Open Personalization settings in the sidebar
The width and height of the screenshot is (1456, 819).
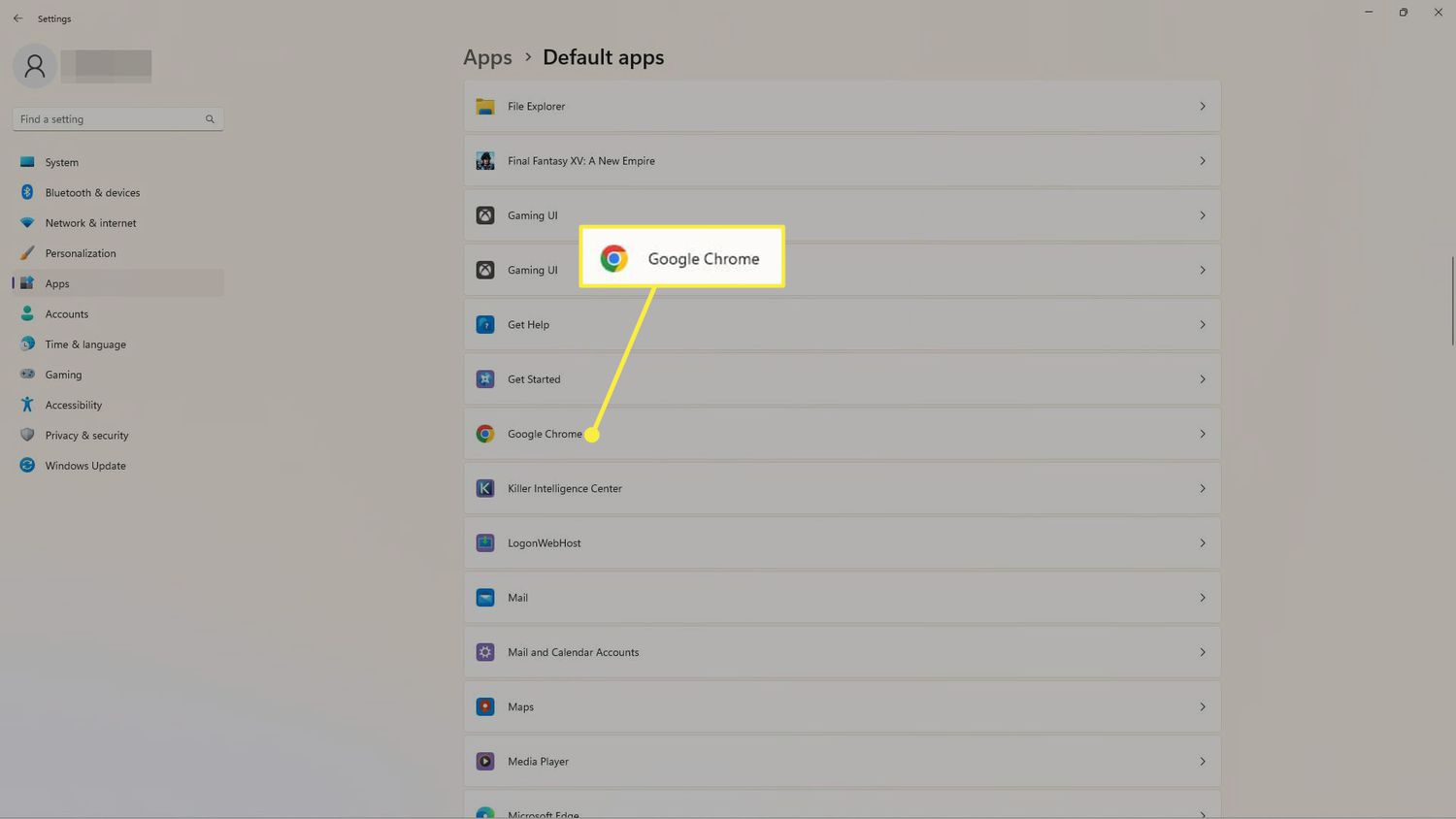click(x=81, y=253)
